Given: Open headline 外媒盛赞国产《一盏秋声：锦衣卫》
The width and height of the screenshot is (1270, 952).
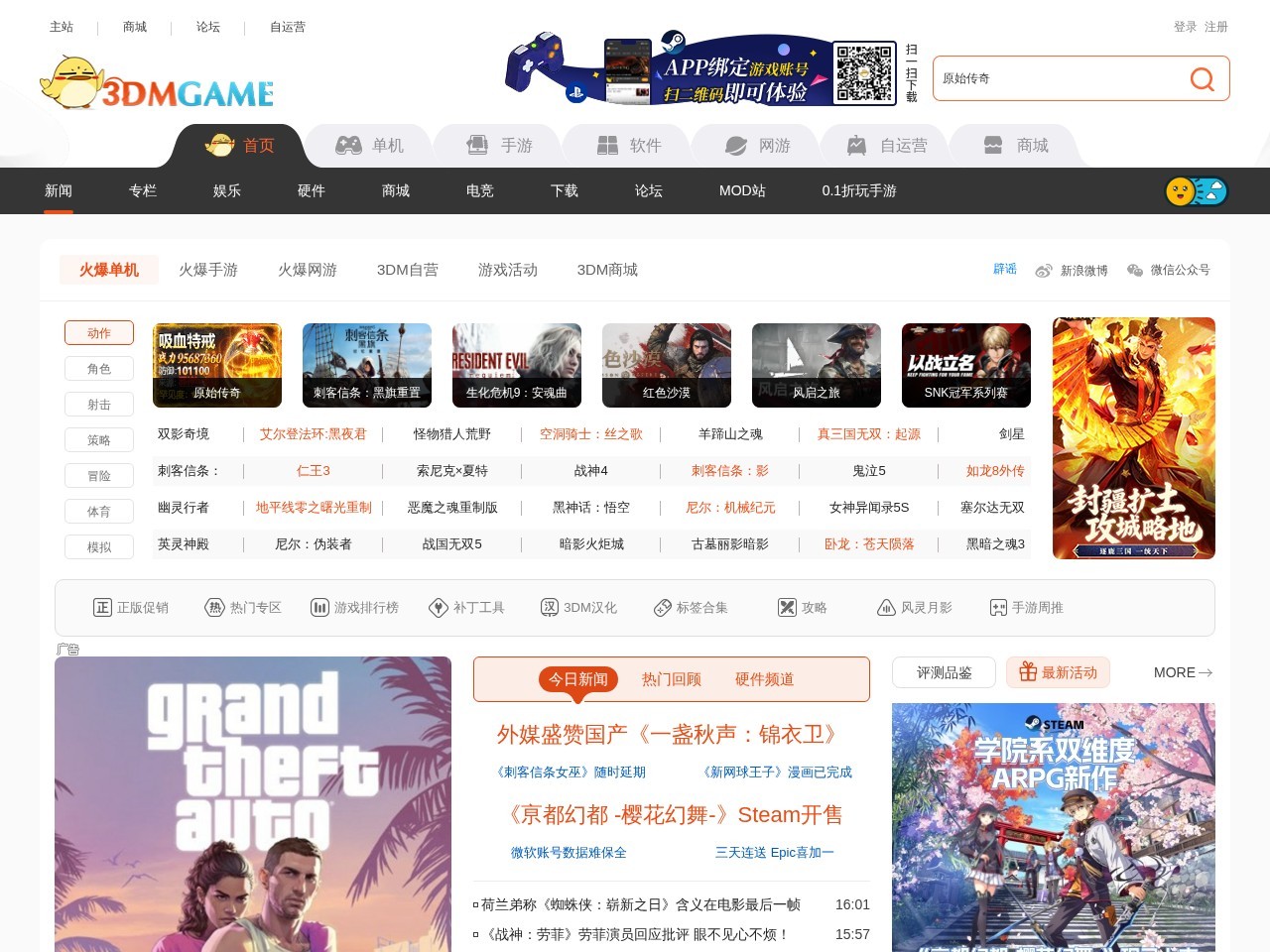Looking at the screenshot, I should pyautogui.click(x=672, y=735).
